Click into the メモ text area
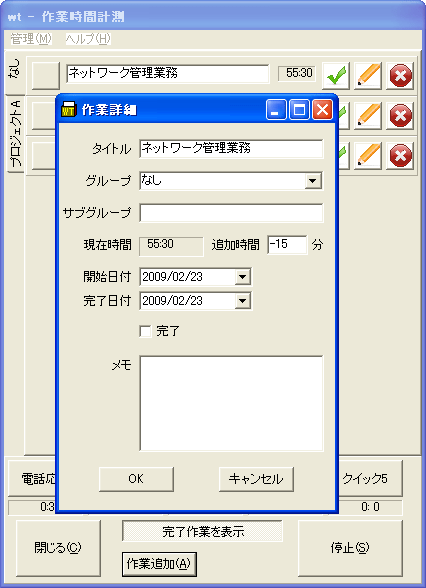This screenshot has height=588, width=426. [231, 404]
